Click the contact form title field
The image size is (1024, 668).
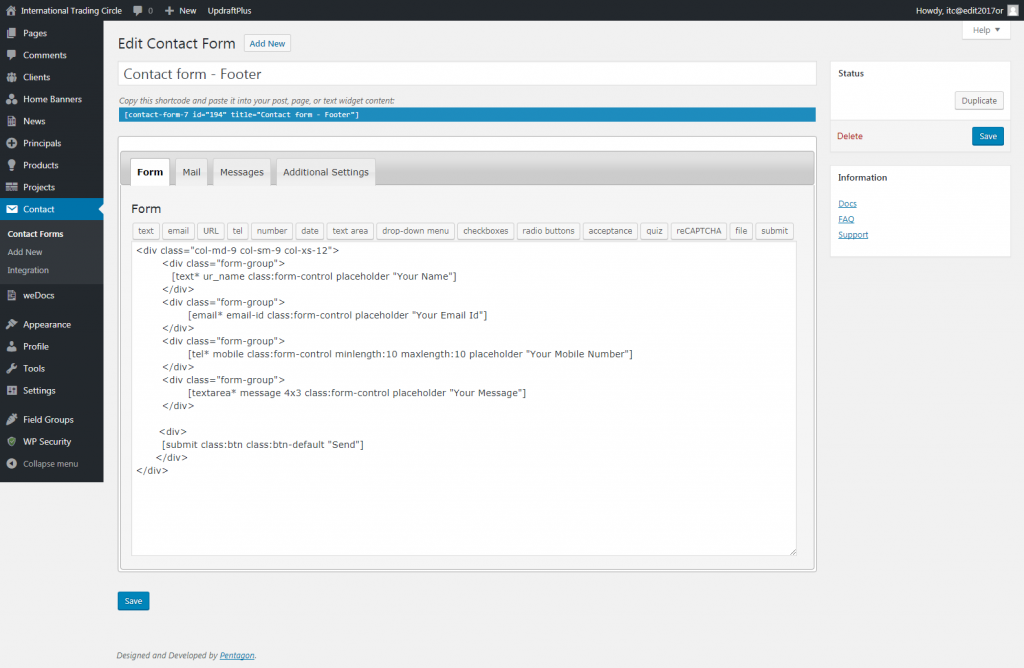pos(467,74)
